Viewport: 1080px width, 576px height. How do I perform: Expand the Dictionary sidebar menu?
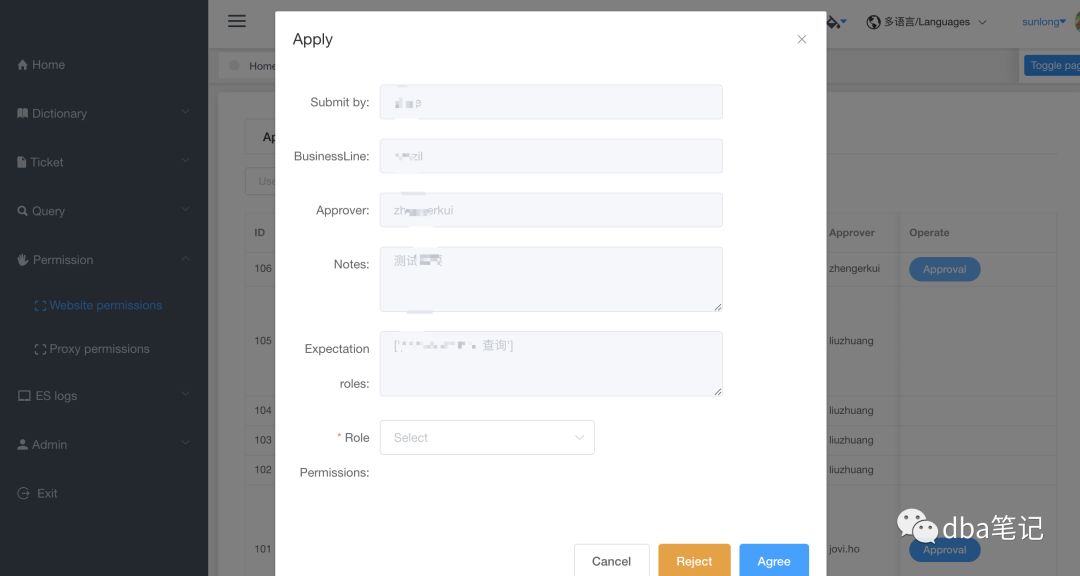[104, 114]
